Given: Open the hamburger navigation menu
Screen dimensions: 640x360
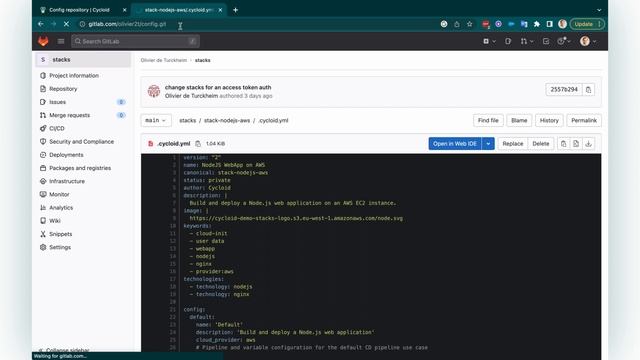Looking at the screenshot, I should click(61, 41).
